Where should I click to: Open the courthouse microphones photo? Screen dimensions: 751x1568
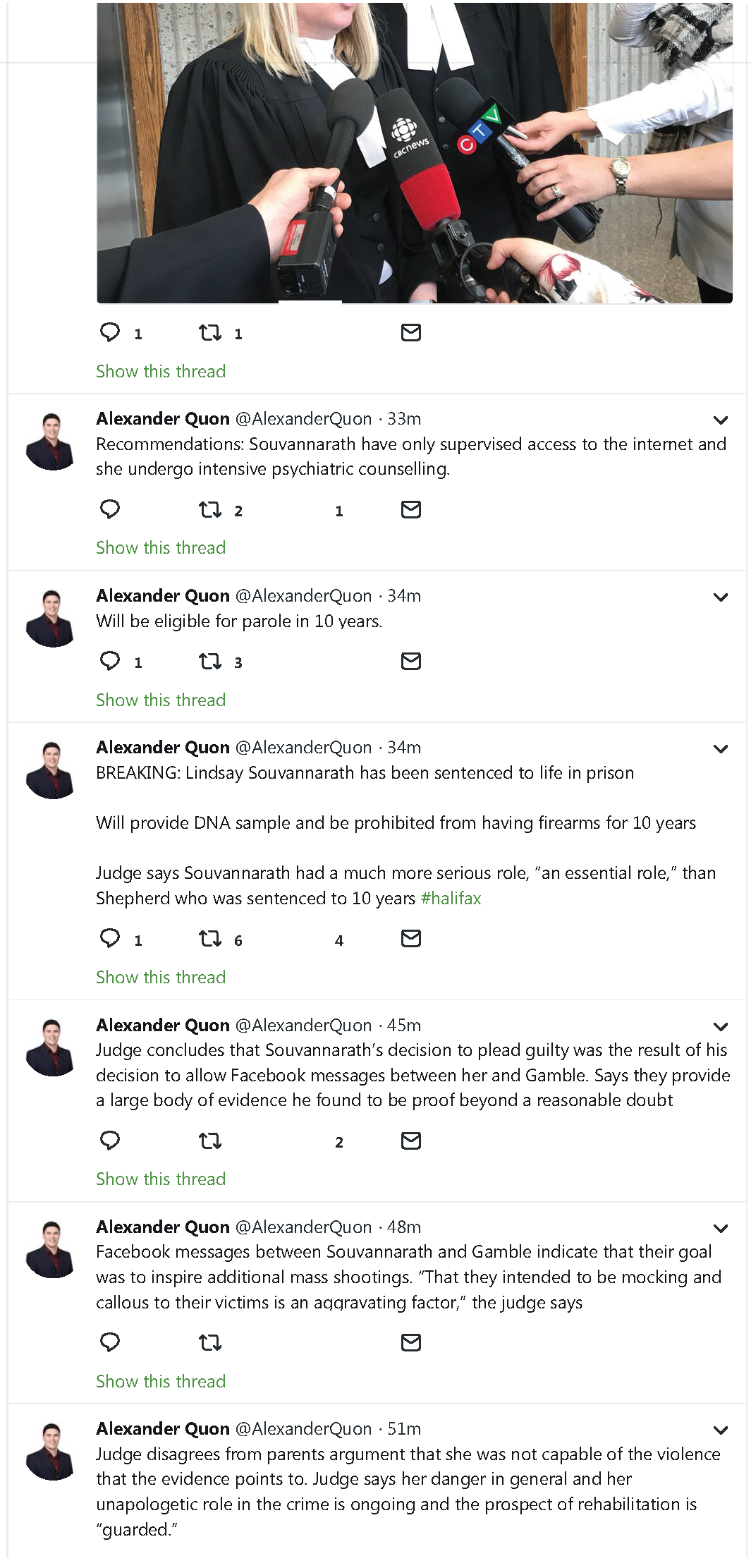click(x=415, y=153)
